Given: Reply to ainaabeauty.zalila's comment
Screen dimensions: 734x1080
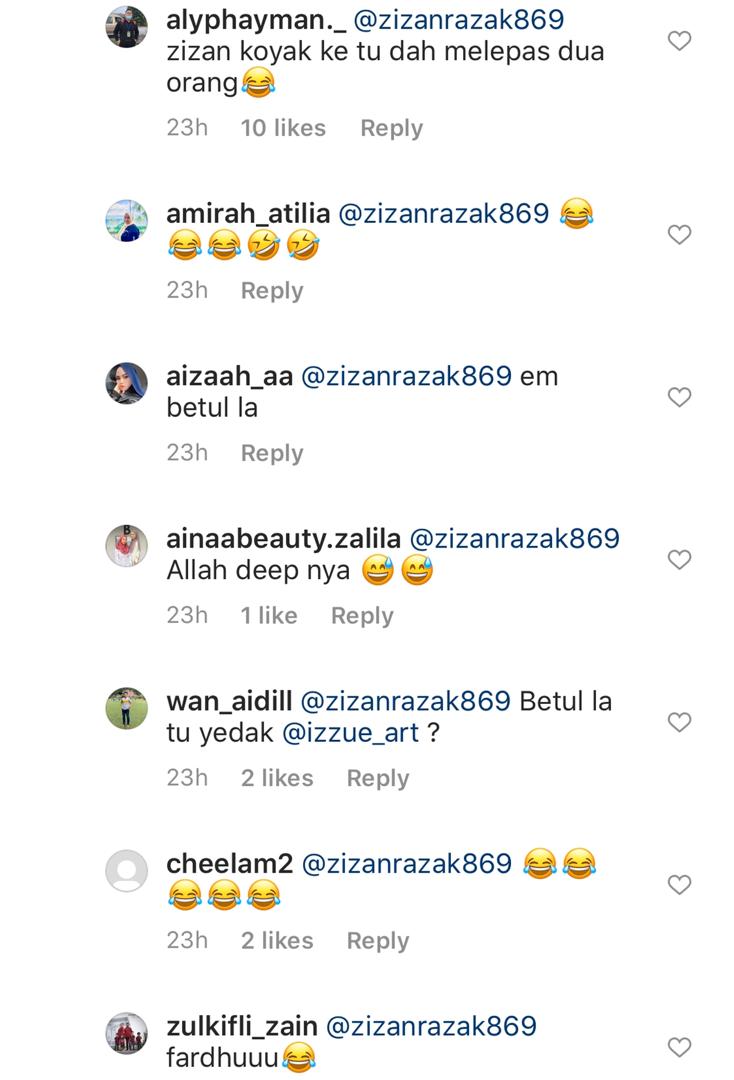Looking at the screenshot, I should point(362,616).
